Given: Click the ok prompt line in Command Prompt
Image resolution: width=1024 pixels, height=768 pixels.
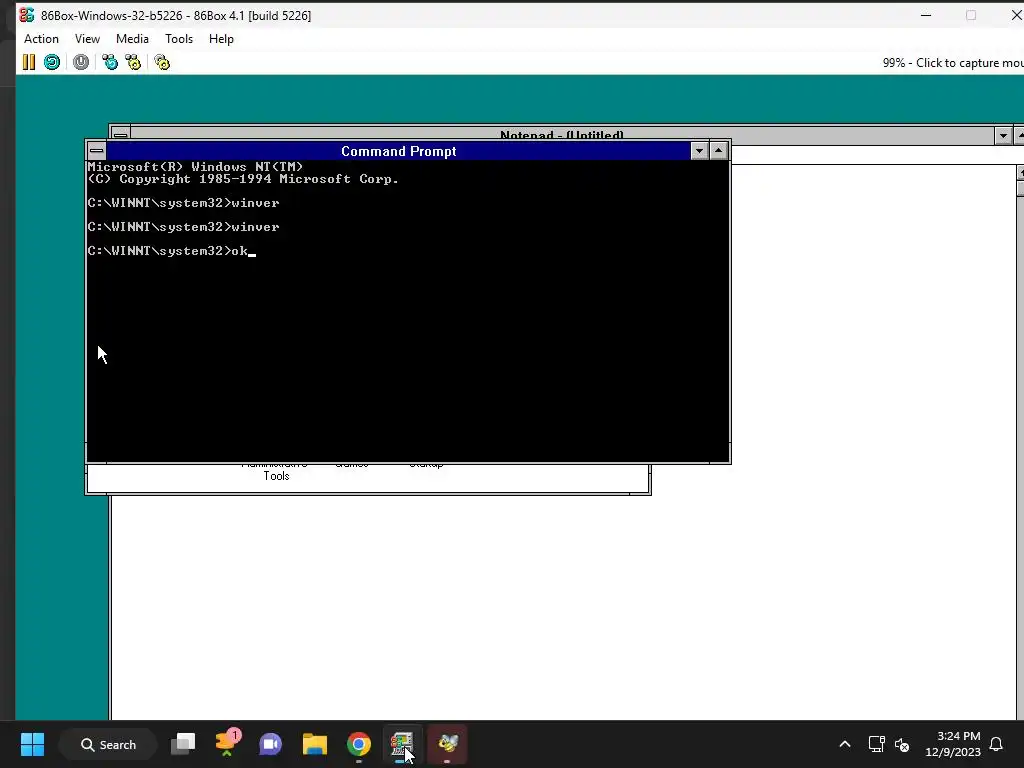Looking at the screenshot, I should point(172,251).
